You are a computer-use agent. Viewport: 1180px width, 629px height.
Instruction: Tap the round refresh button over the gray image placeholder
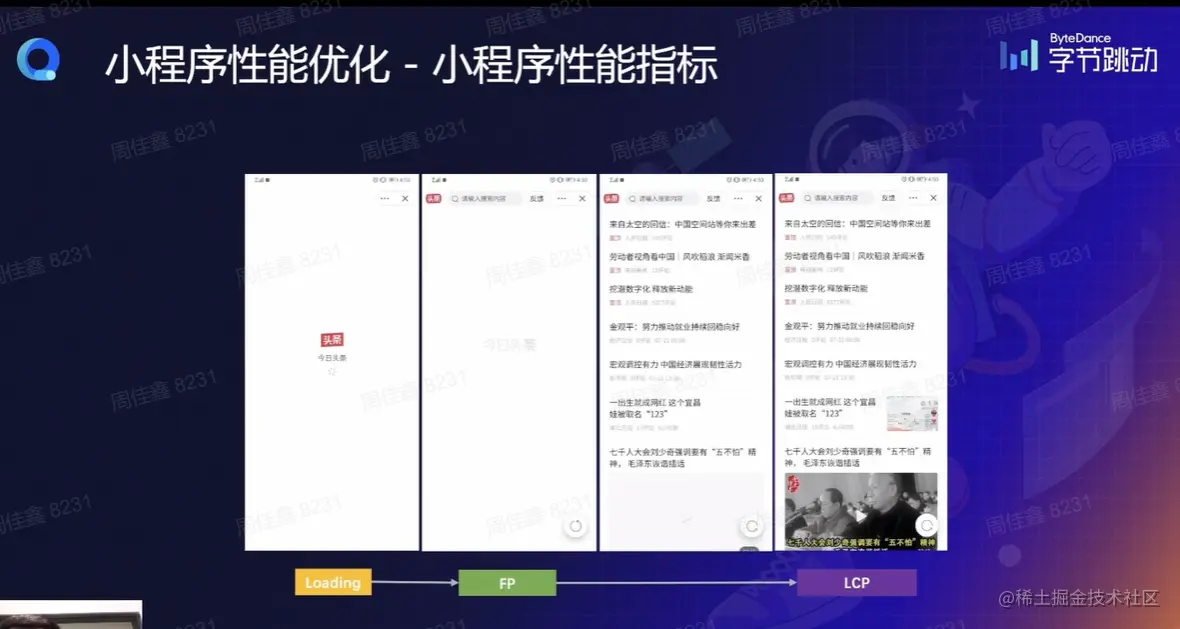pos(752,527)
